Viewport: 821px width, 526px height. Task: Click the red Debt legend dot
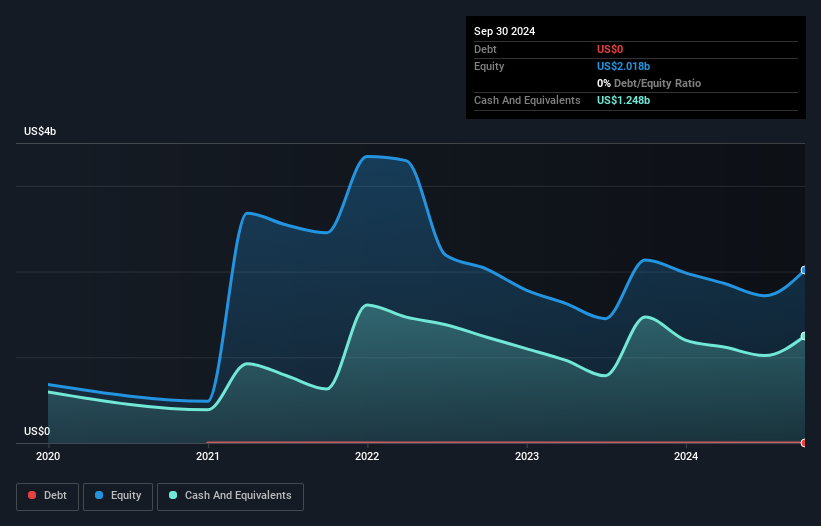(x=32, y=495)
